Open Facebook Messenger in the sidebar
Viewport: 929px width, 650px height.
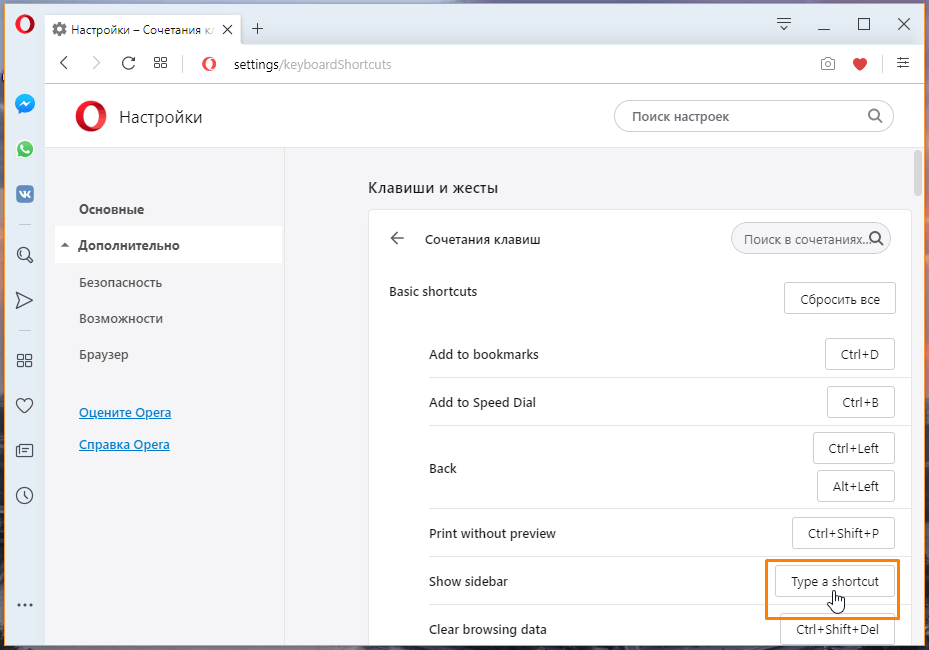pos(25,104)
